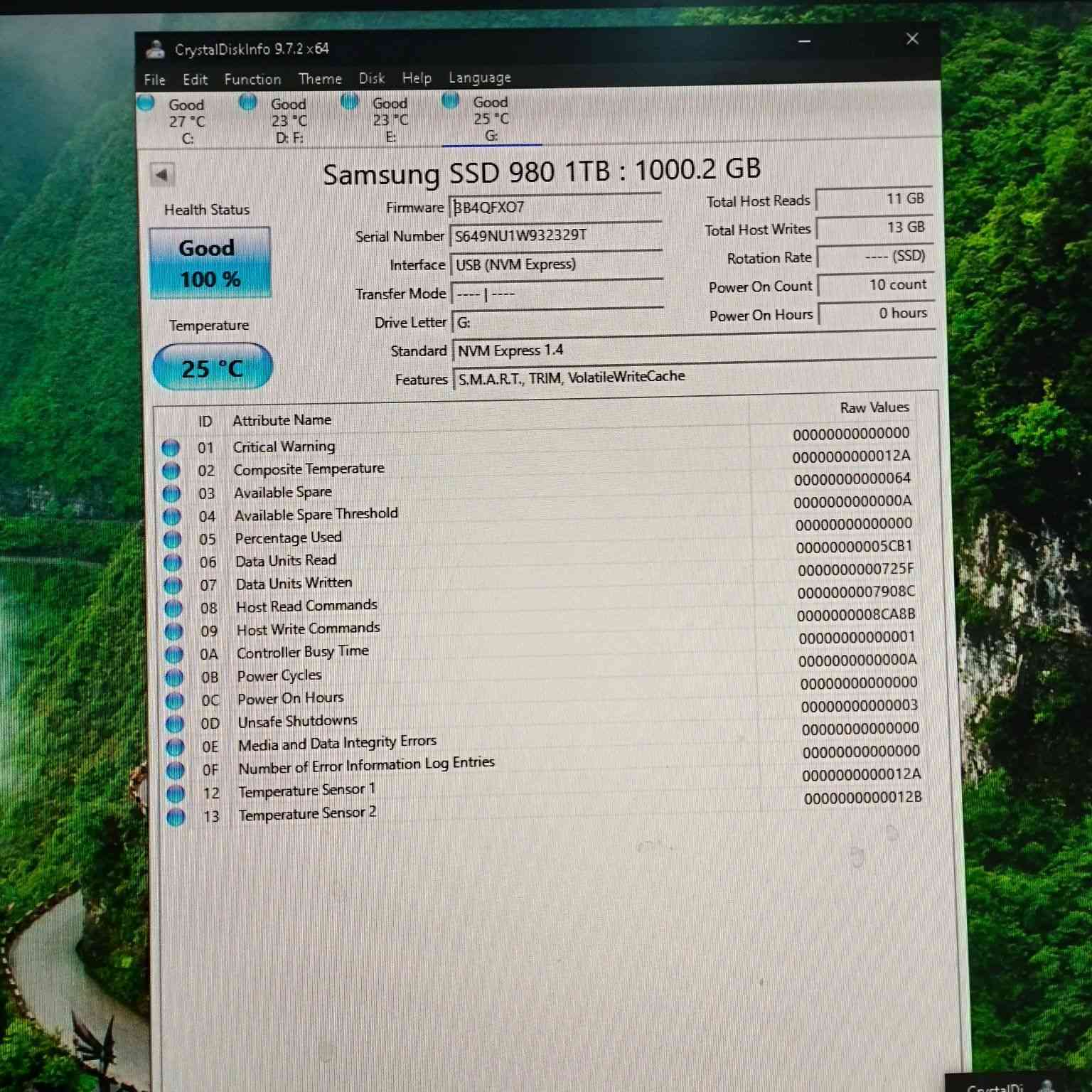Click status dot next to Unsafe Shutdowns
Viewport: 1092px width, 1092px height.
pos(173,722)
